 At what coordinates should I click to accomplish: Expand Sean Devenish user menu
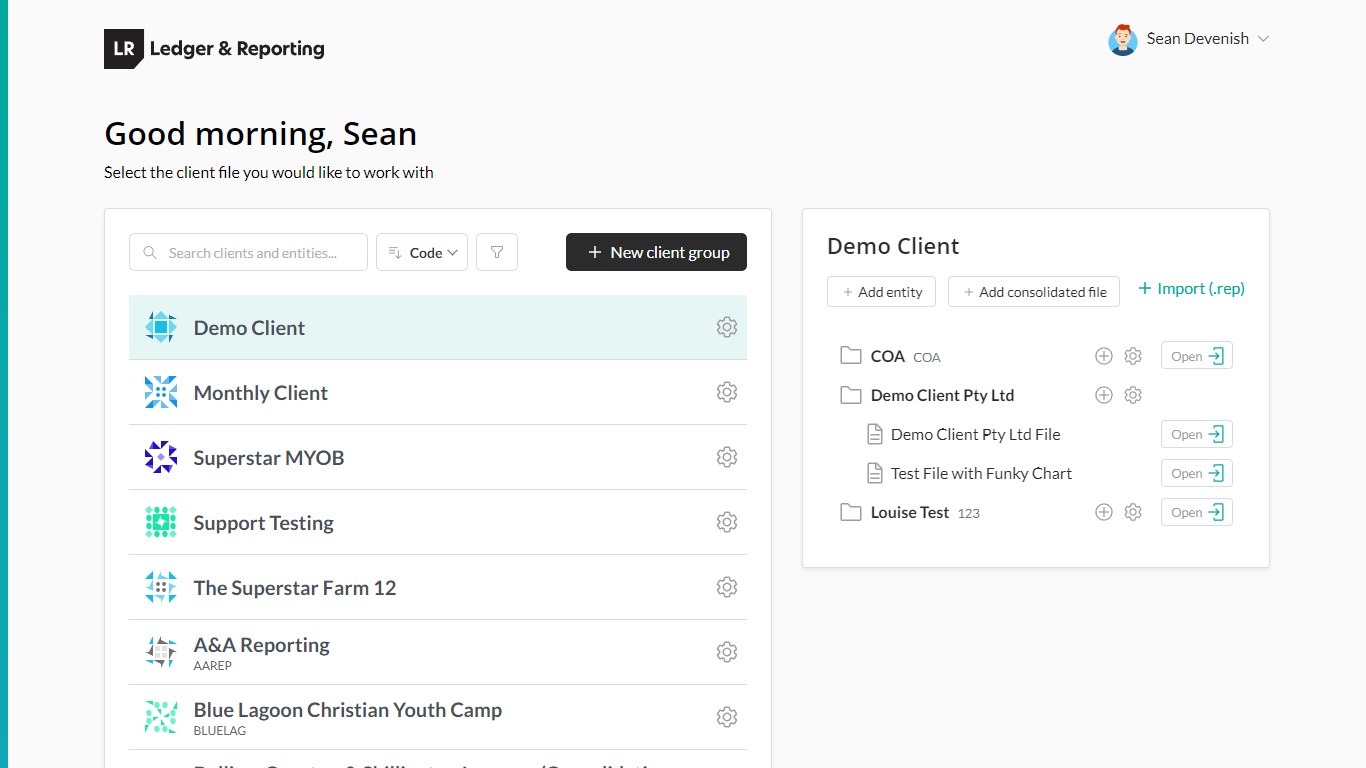pos(1189,39)
